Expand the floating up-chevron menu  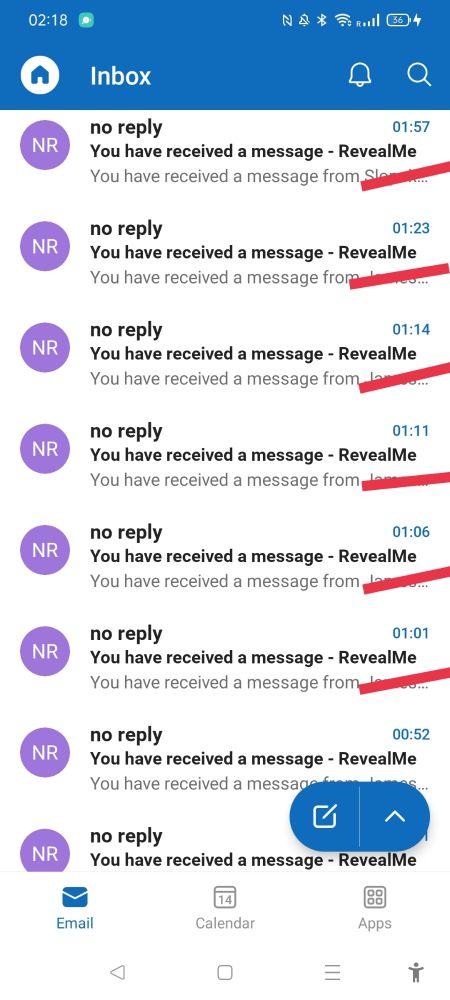(395, 816)
